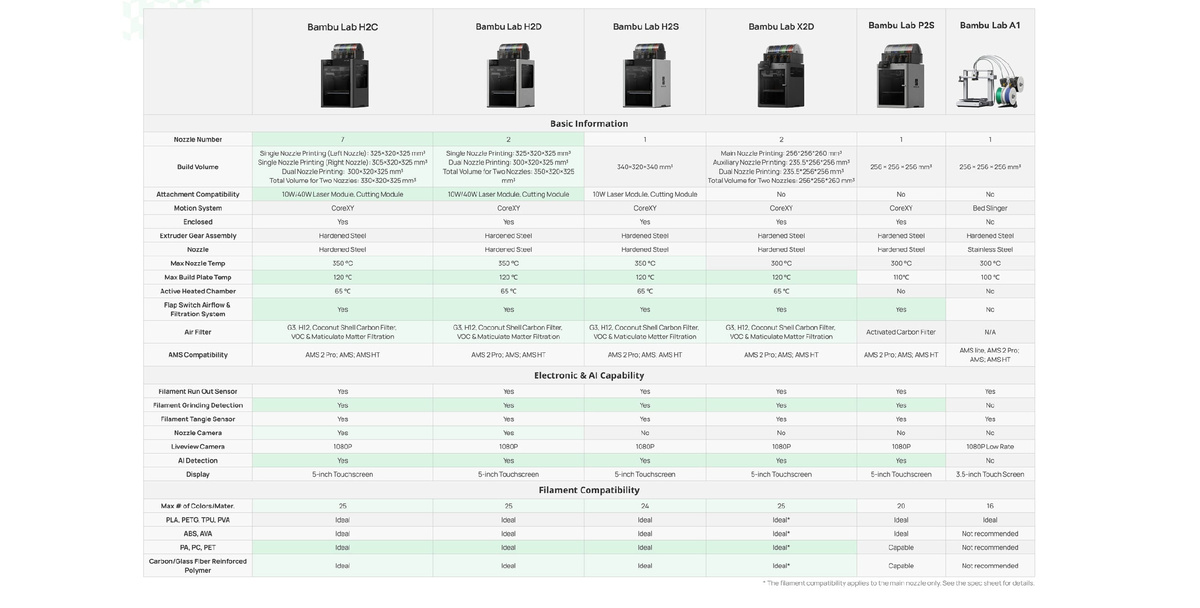Select the "Bambu Lab A1" column title
Image resolution: width=1200 pixels, height=608 pixels.
click(x=990, y=25)
